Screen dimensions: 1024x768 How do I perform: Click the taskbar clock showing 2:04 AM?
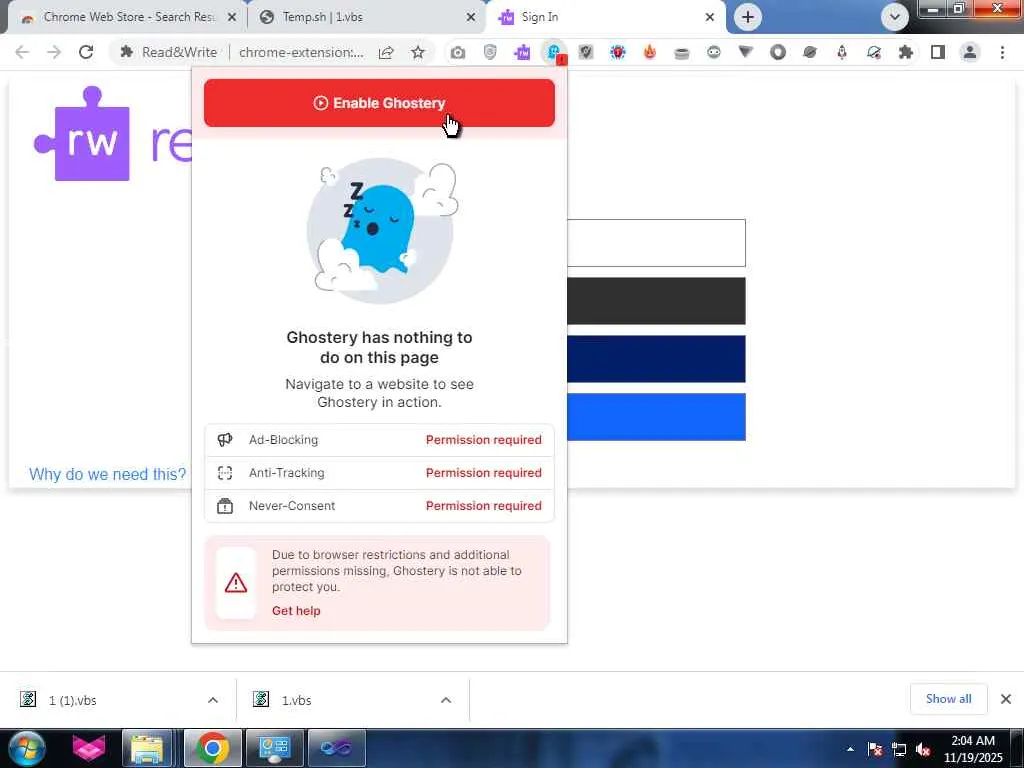click(973, 748)
